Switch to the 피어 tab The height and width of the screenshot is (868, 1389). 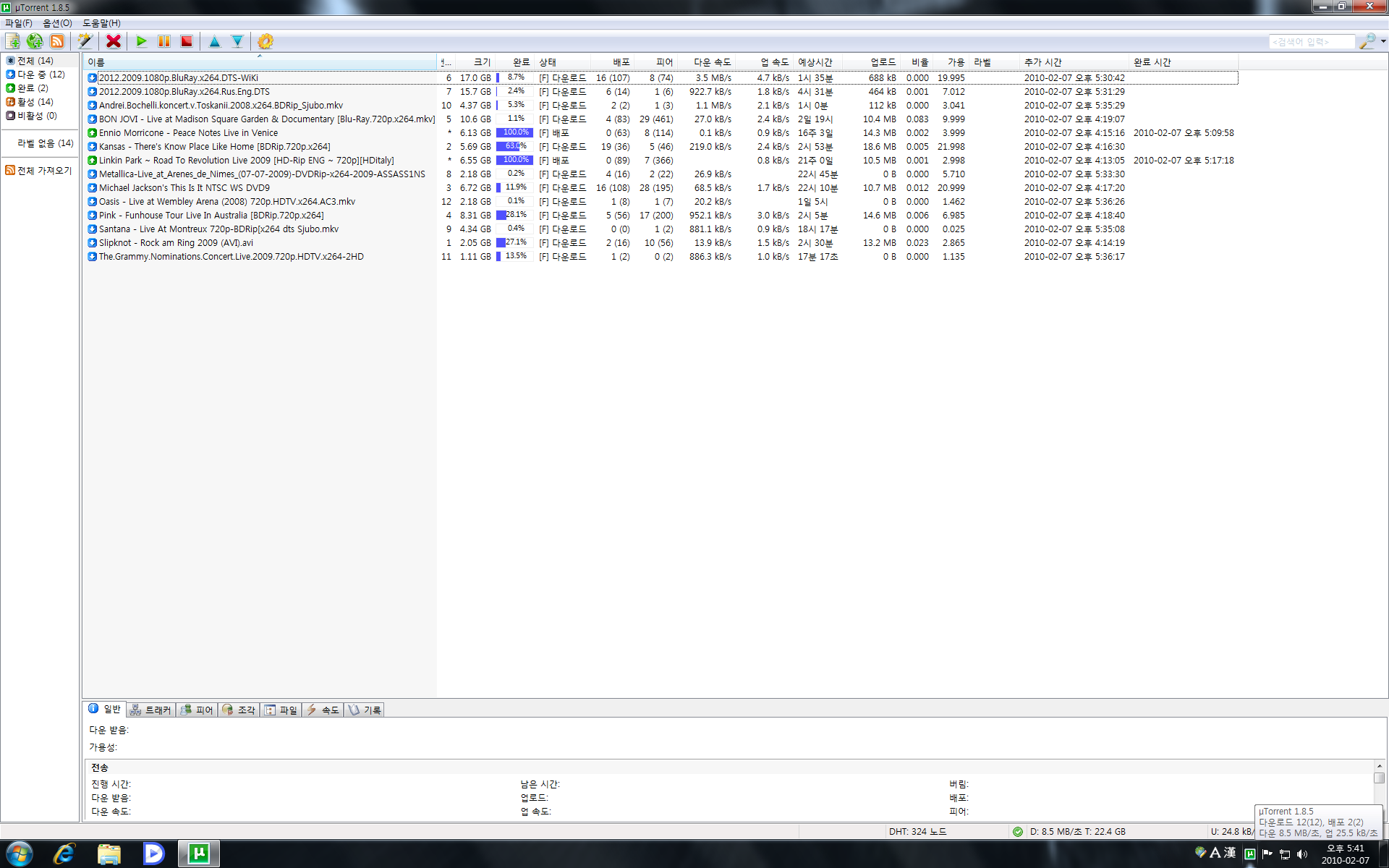197,710
